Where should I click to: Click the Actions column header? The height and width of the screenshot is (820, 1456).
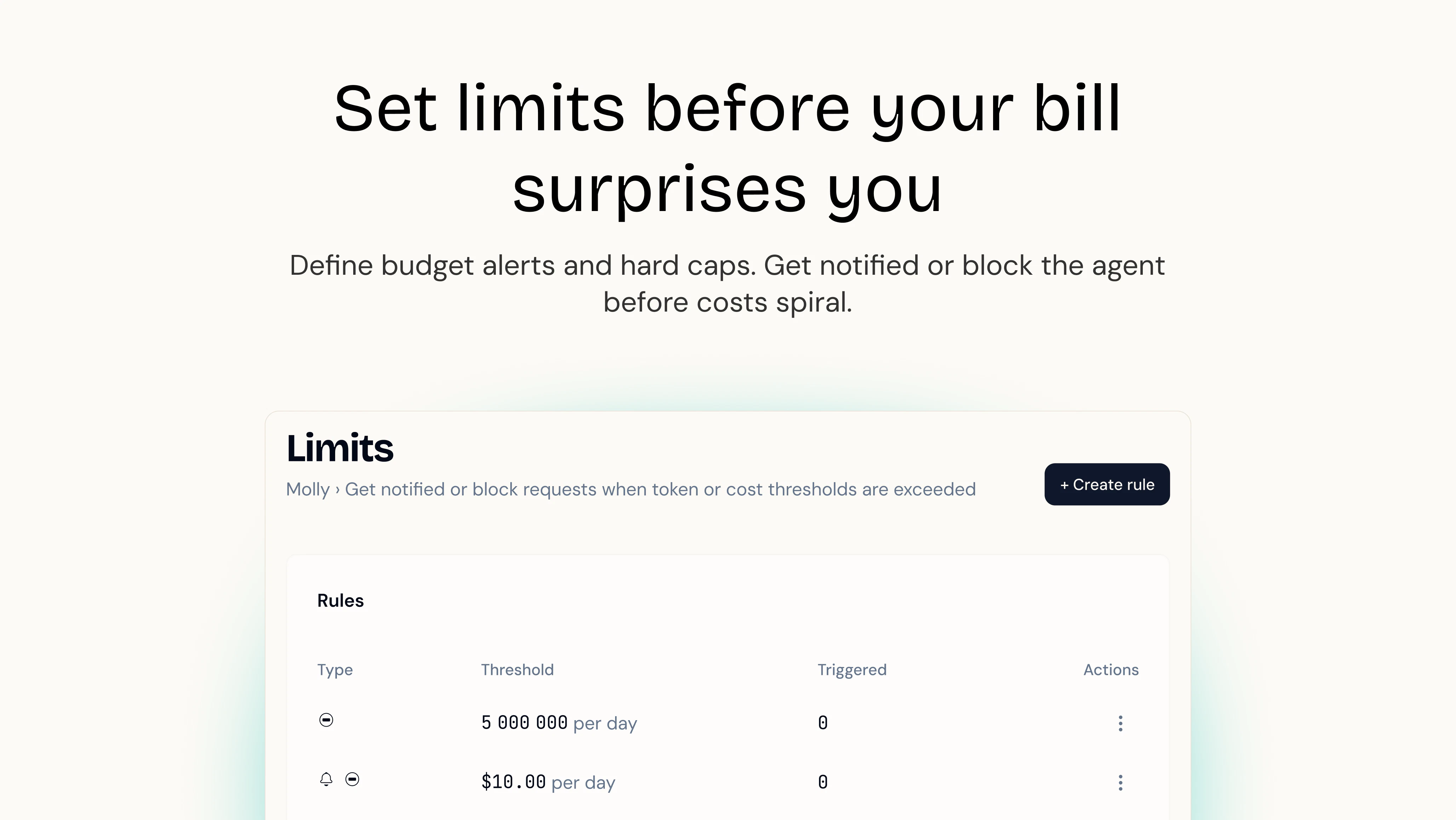pos(1111,670)
